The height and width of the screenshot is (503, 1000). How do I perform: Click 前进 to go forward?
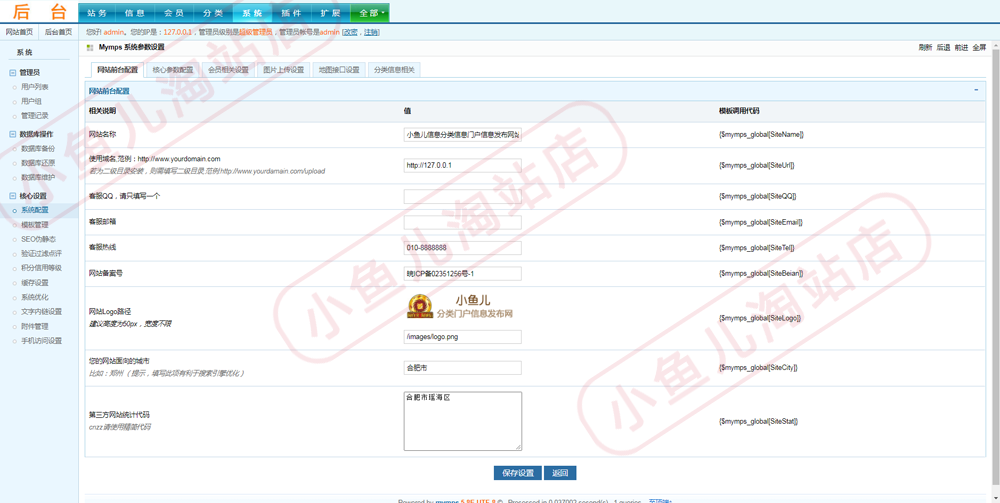961,47
